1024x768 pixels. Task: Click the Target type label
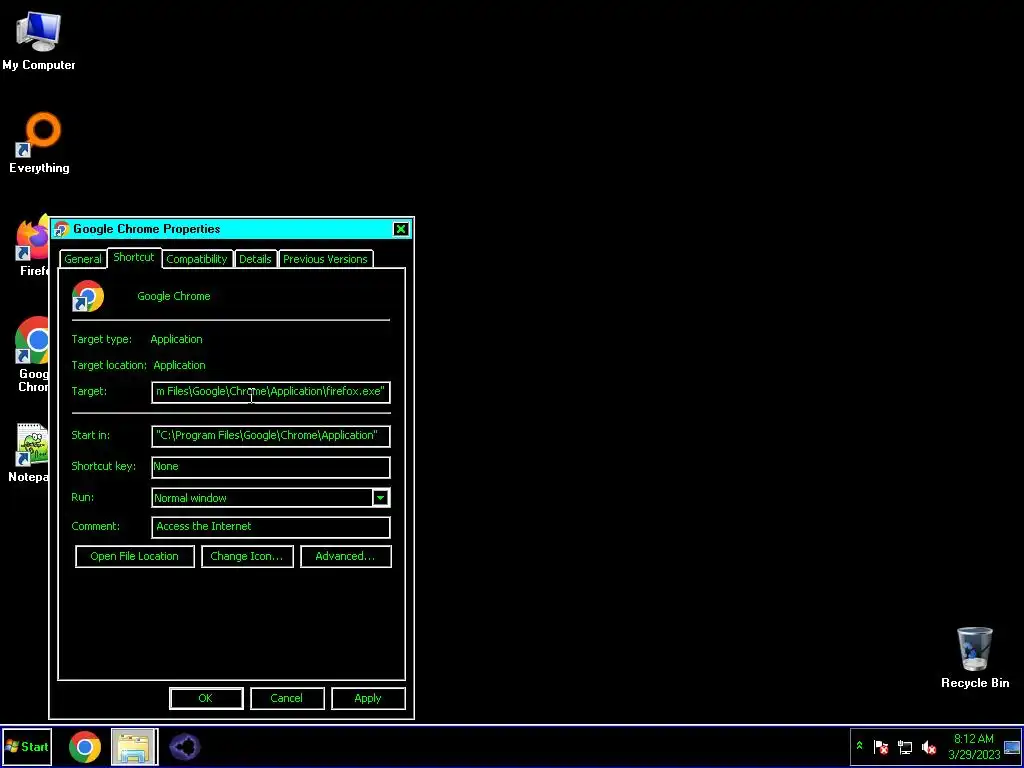tap(101, 340)
